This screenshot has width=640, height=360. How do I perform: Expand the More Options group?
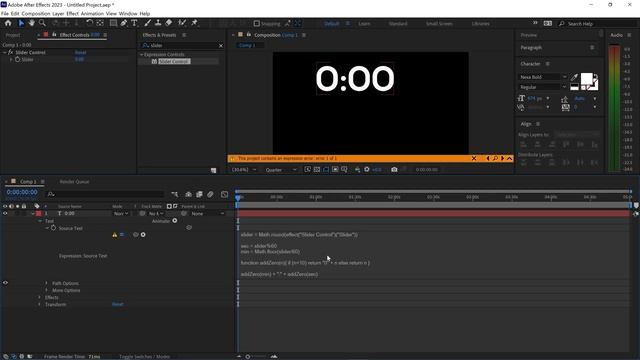point(46,290)
